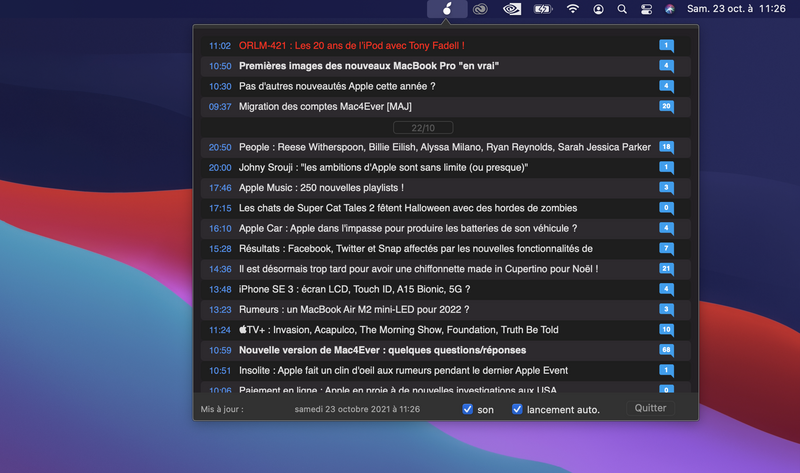Open comments bubble for MacBook Air M2 rumor
800x473 pixels.
(x=666, y=310)
